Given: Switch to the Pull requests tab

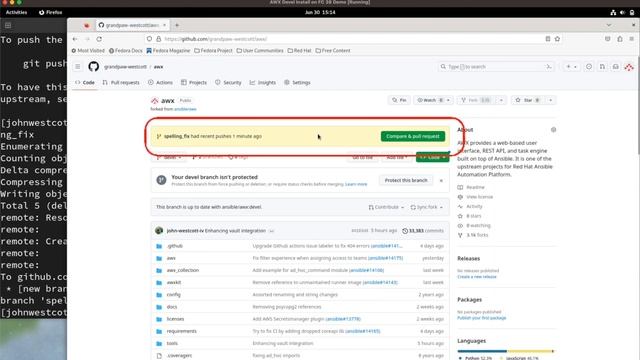Looking at the screenshot, I should point(121,82).
